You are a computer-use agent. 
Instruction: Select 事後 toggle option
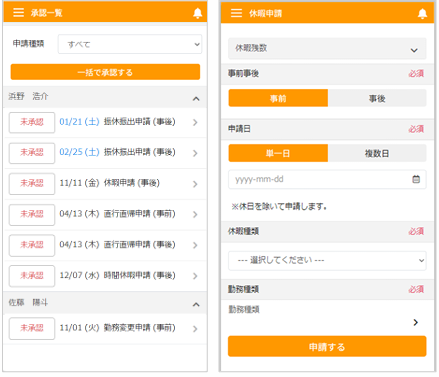point(377,98)
